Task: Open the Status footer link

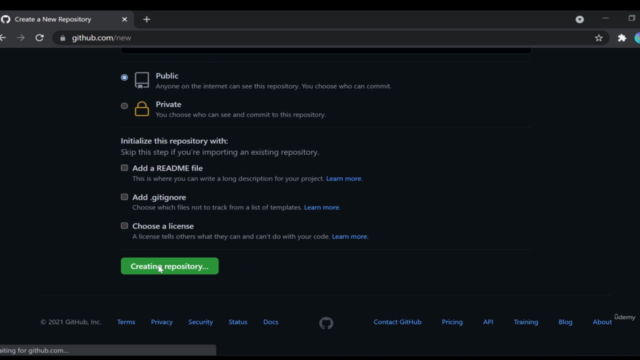Action: (238, 322)
